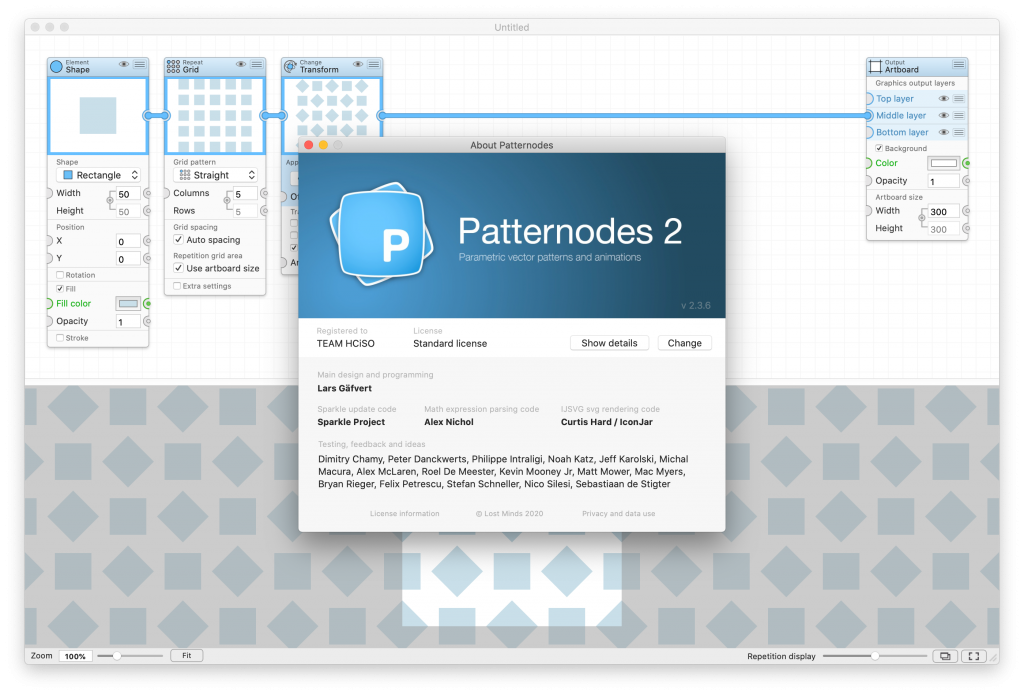Screen dimensions: 1024x695
Task: Open the Artboard node menu icon
Action: point(958,64)
